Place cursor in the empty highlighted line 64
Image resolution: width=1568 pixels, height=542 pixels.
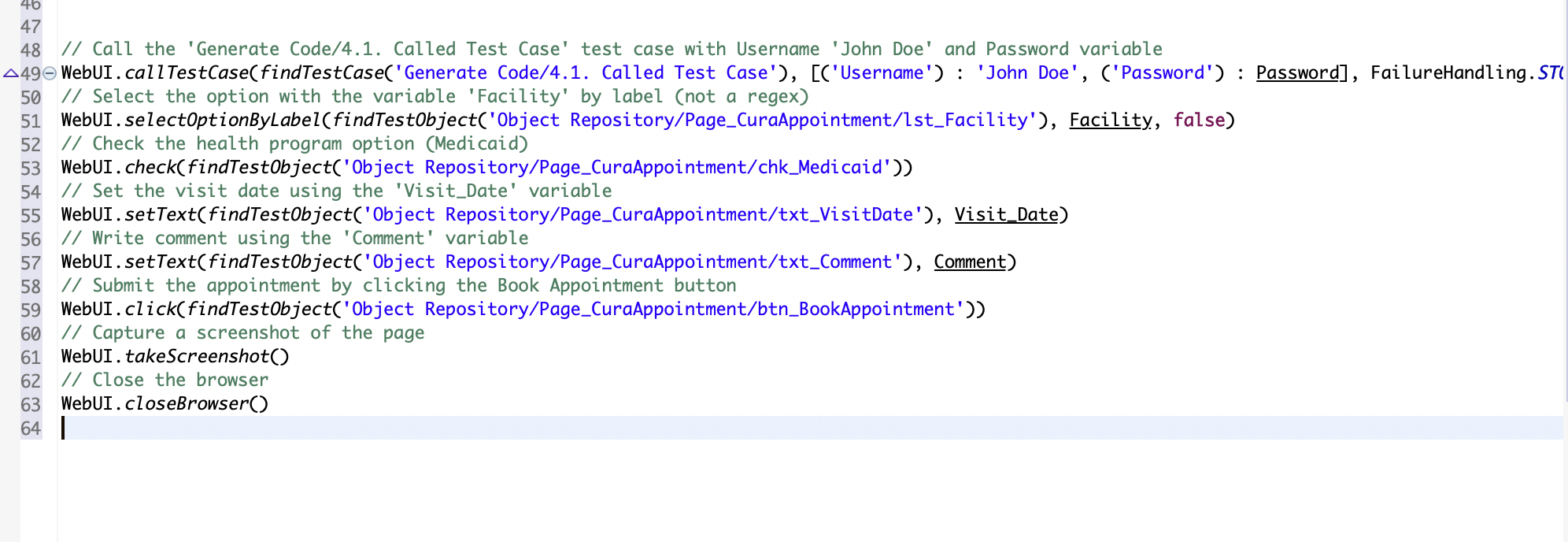click(x=472, y=428)
